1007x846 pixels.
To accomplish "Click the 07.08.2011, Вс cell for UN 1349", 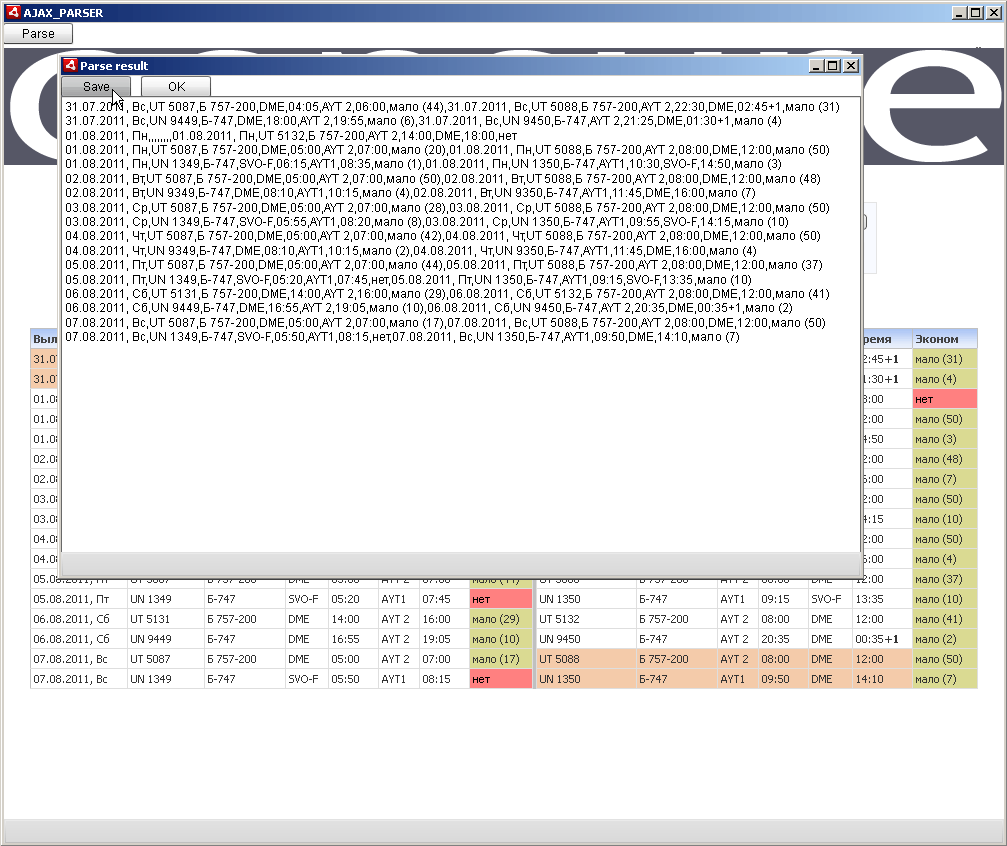I will click(78, 679).
